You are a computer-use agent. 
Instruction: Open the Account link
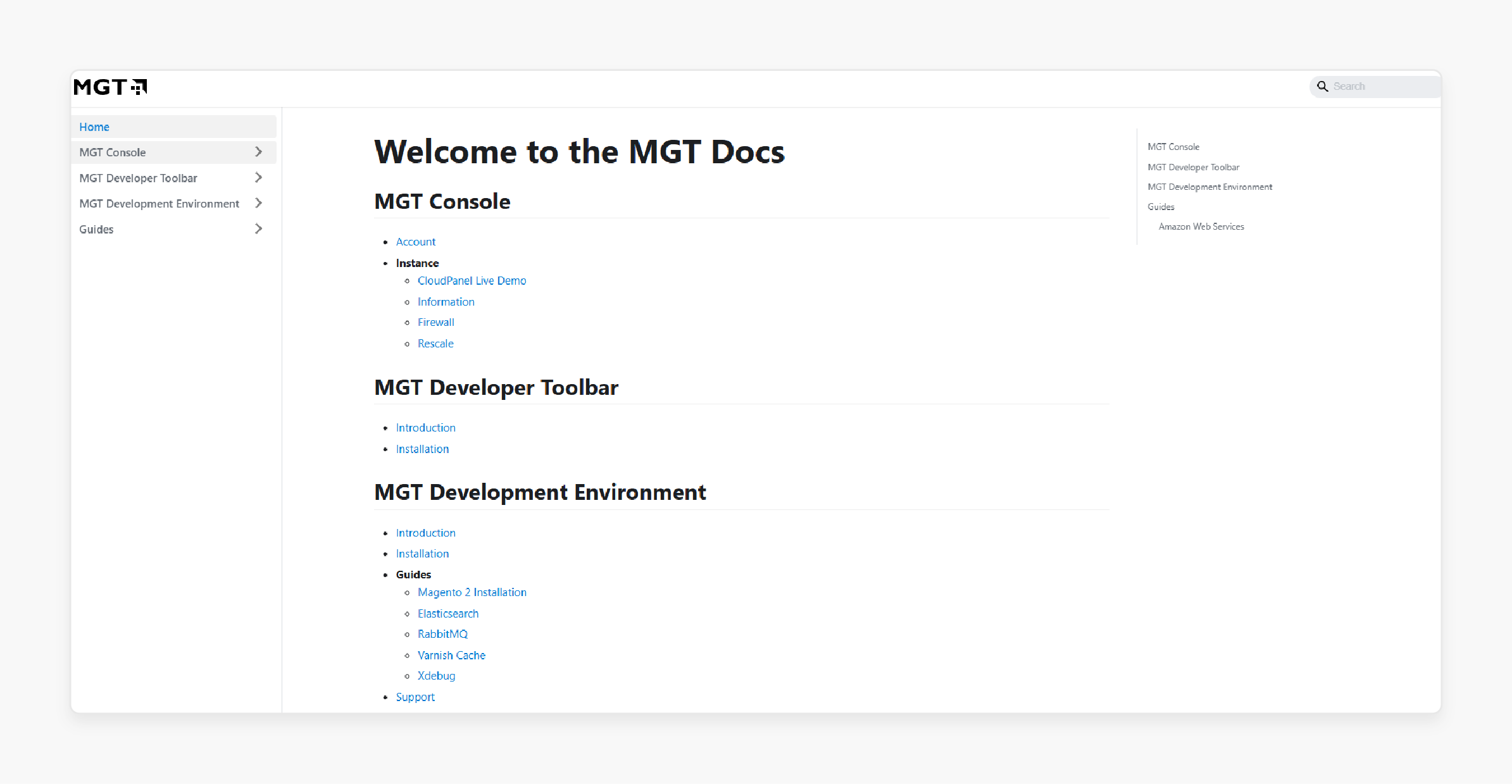[415, 242]
